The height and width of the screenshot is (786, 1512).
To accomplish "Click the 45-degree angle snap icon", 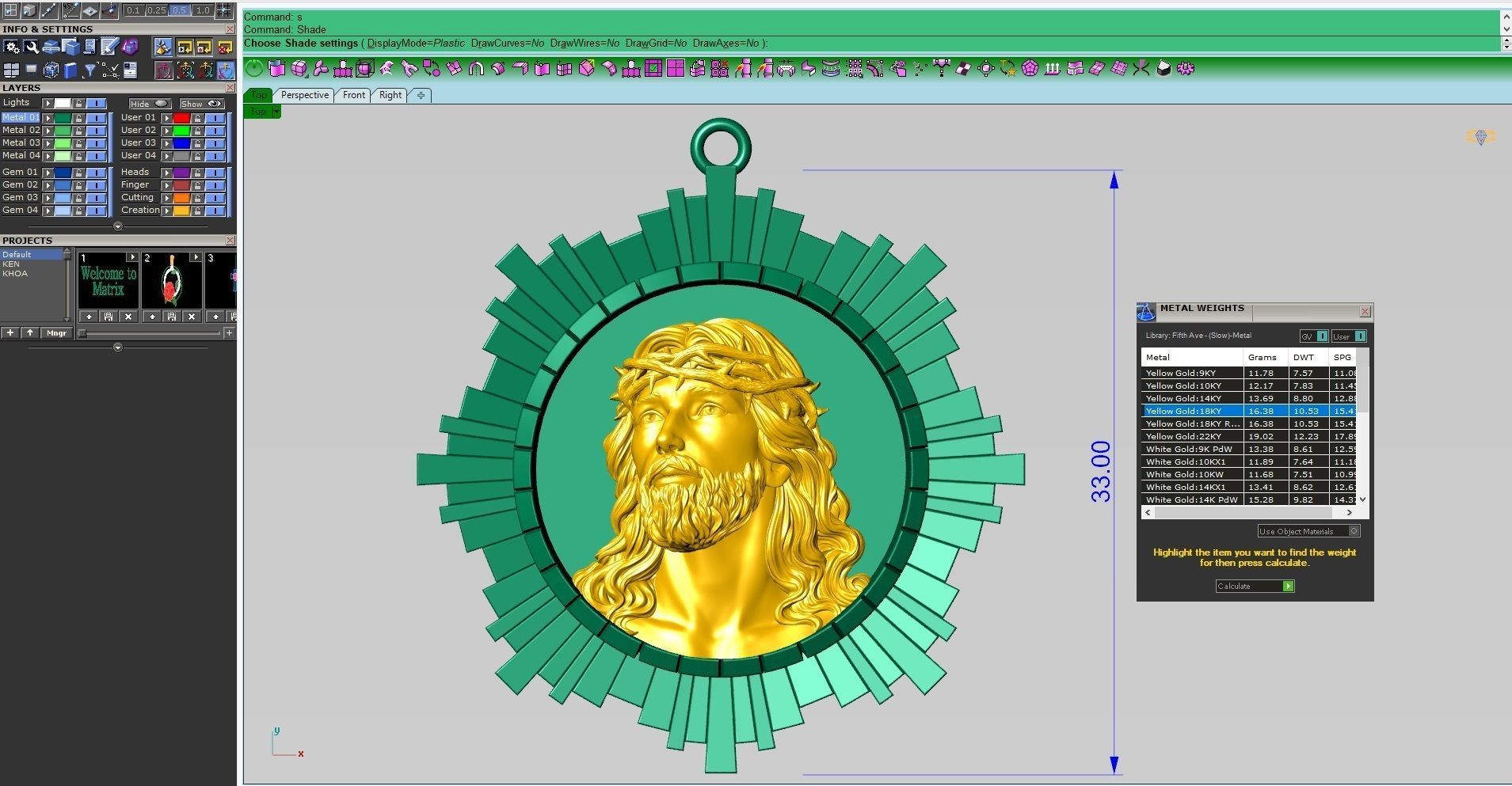I will (x=70, y=10).
